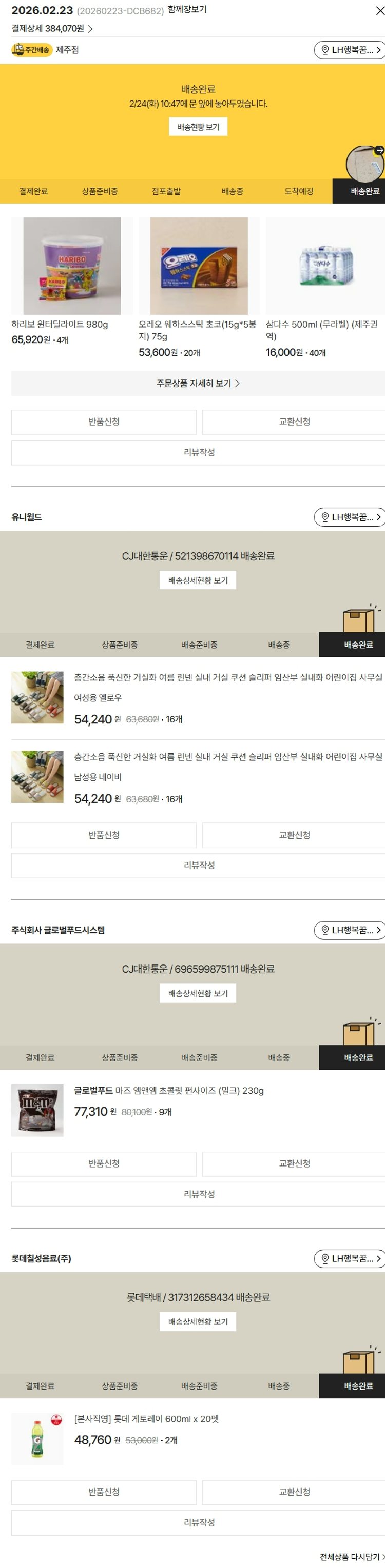Select 점포출발 step in 제주점 progress bar
Screen dimensions: 385x1568
point(166,191)
